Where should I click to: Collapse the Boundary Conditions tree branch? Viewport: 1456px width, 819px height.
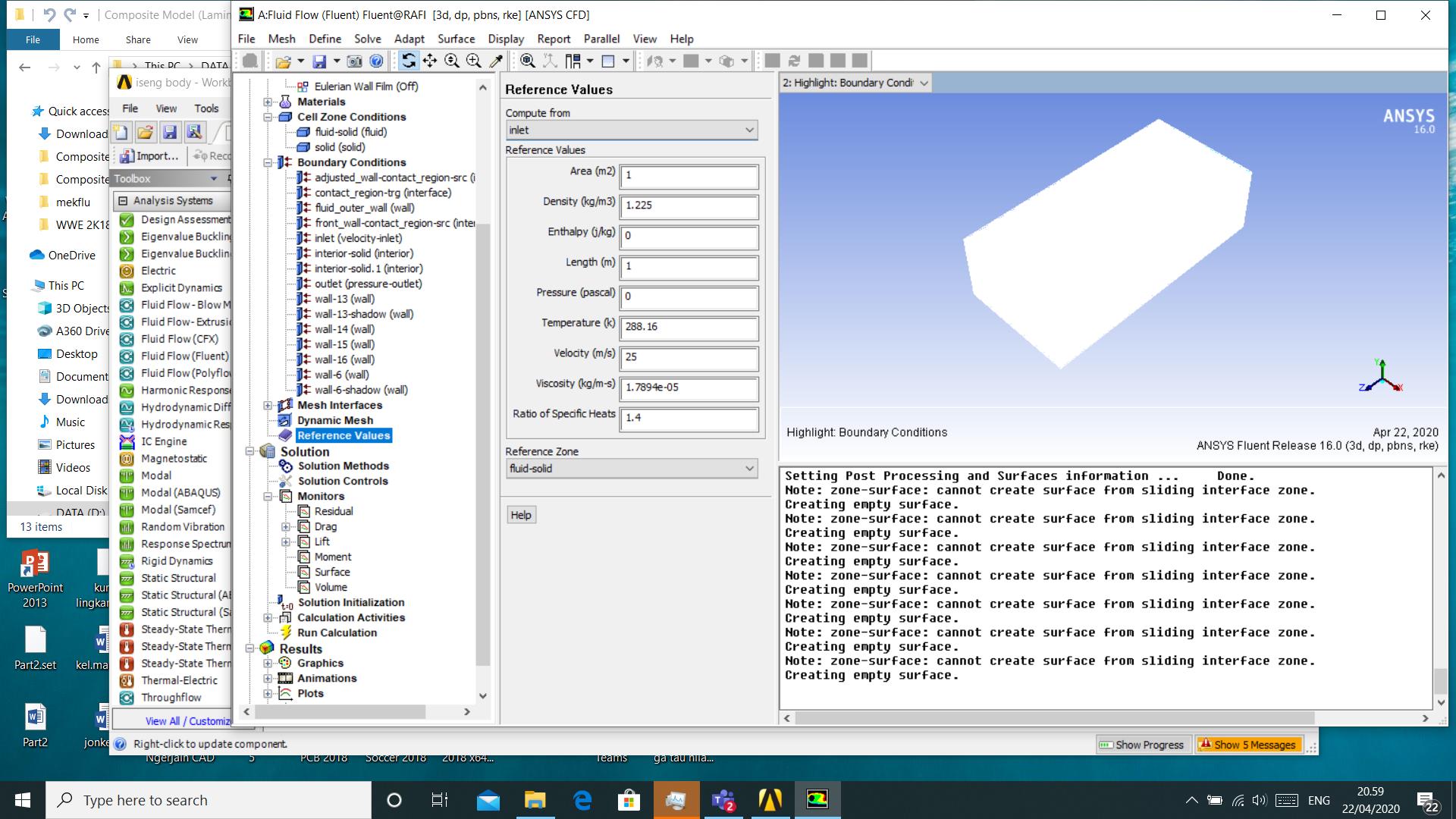(267, 162)
